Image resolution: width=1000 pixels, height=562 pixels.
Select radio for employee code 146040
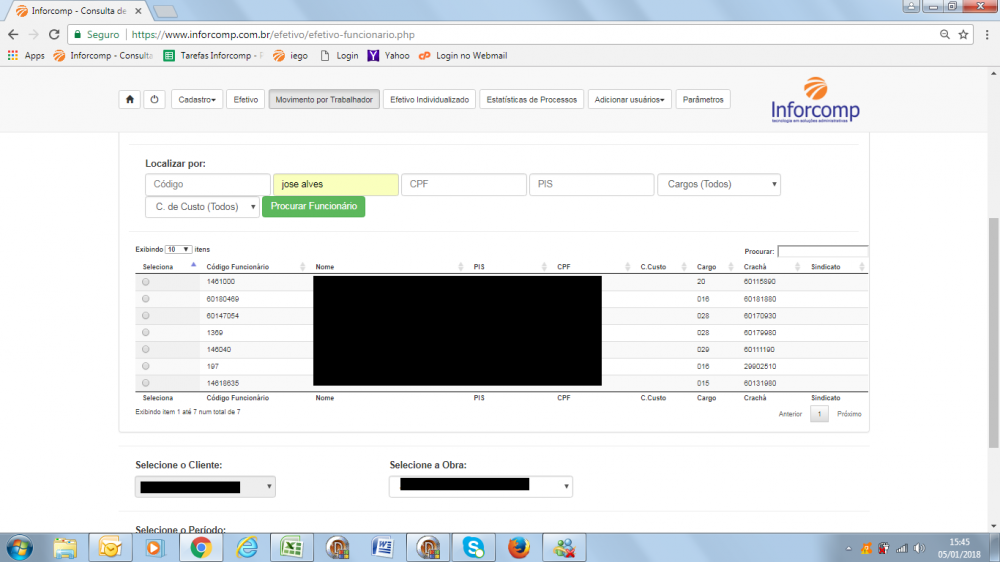(x=145, y=349)
